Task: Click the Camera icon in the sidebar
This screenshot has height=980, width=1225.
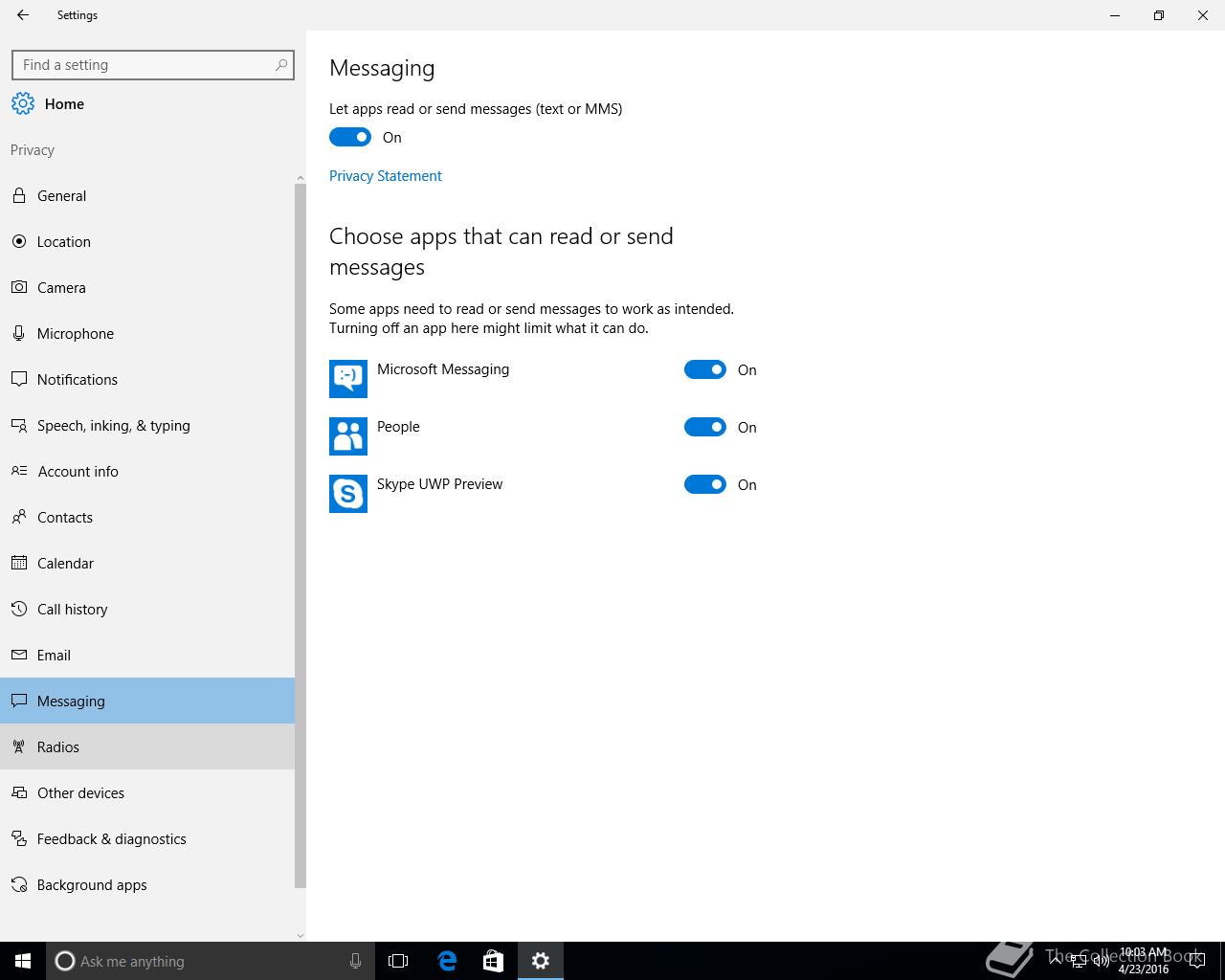Action: coord(18,287)
